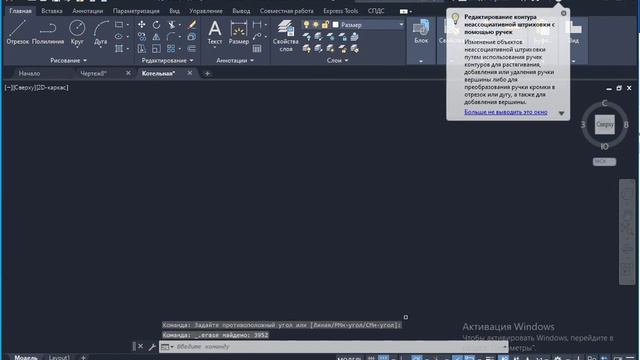Expand the Редактирование panel
The image size is (640, 360).
[167, 60]
